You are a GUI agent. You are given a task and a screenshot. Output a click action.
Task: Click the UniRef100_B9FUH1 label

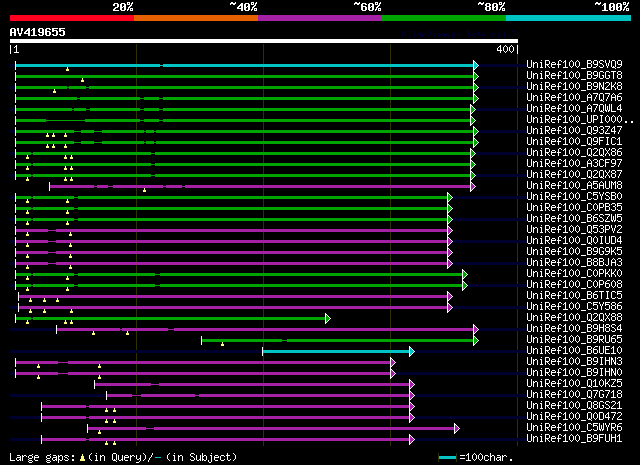(x=574, y=439)
